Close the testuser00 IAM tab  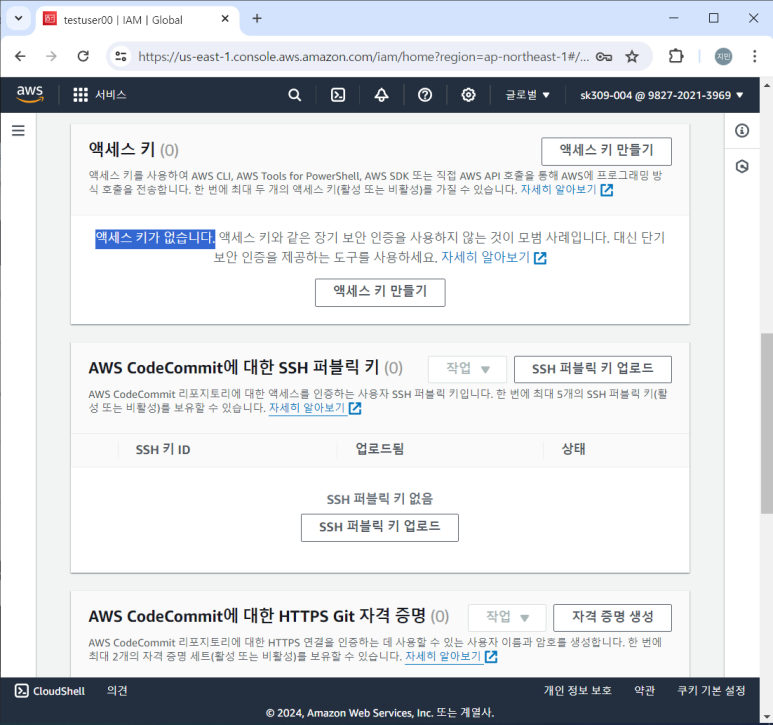click(x=225, y=19)
